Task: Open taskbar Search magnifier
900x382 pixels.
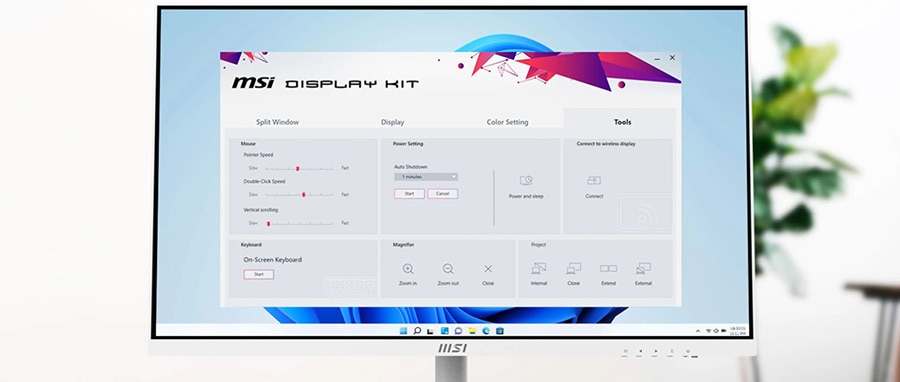Action: coord(417,331)
